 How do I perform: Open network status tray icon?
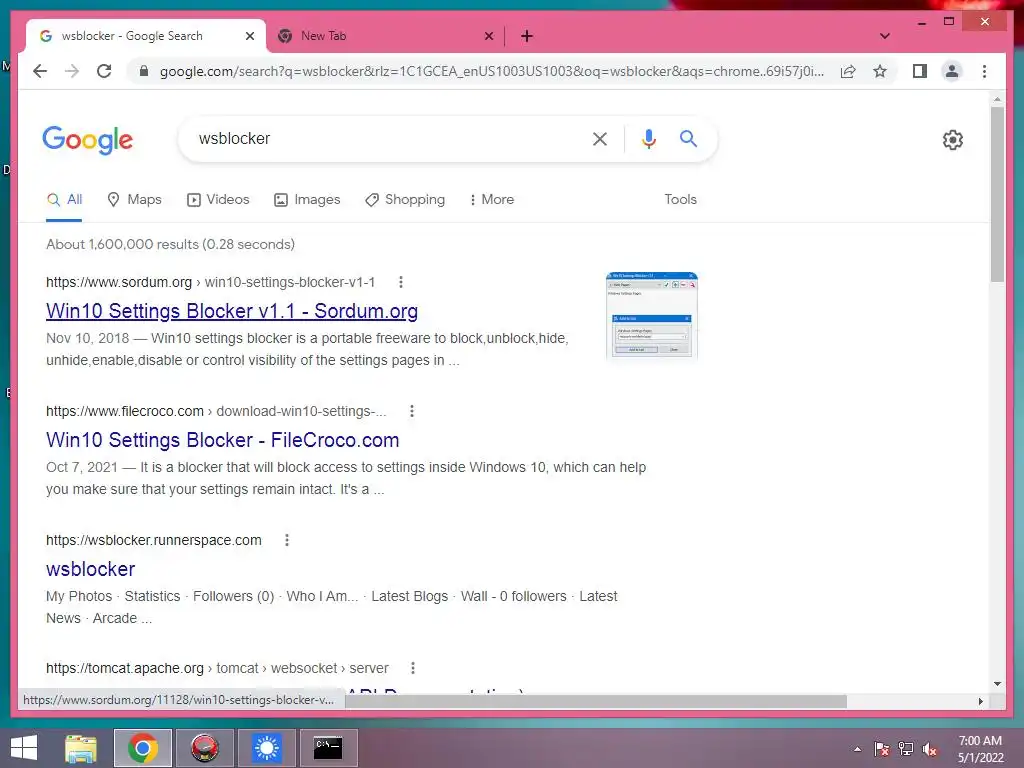click(x=906, y=749)
